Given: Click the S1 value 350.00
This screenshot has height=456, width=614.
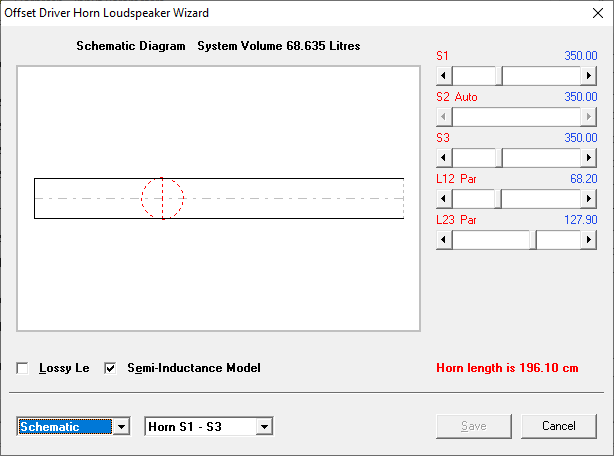Looking at the screenshot, I should tap(581, 56).
